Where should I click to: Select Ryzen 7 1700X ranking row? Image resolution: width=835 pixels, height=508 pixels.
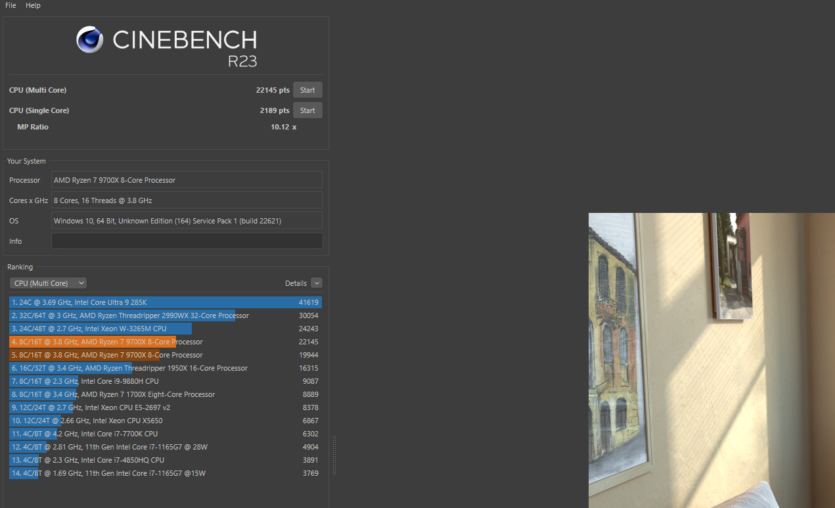(x=165, y=394)
